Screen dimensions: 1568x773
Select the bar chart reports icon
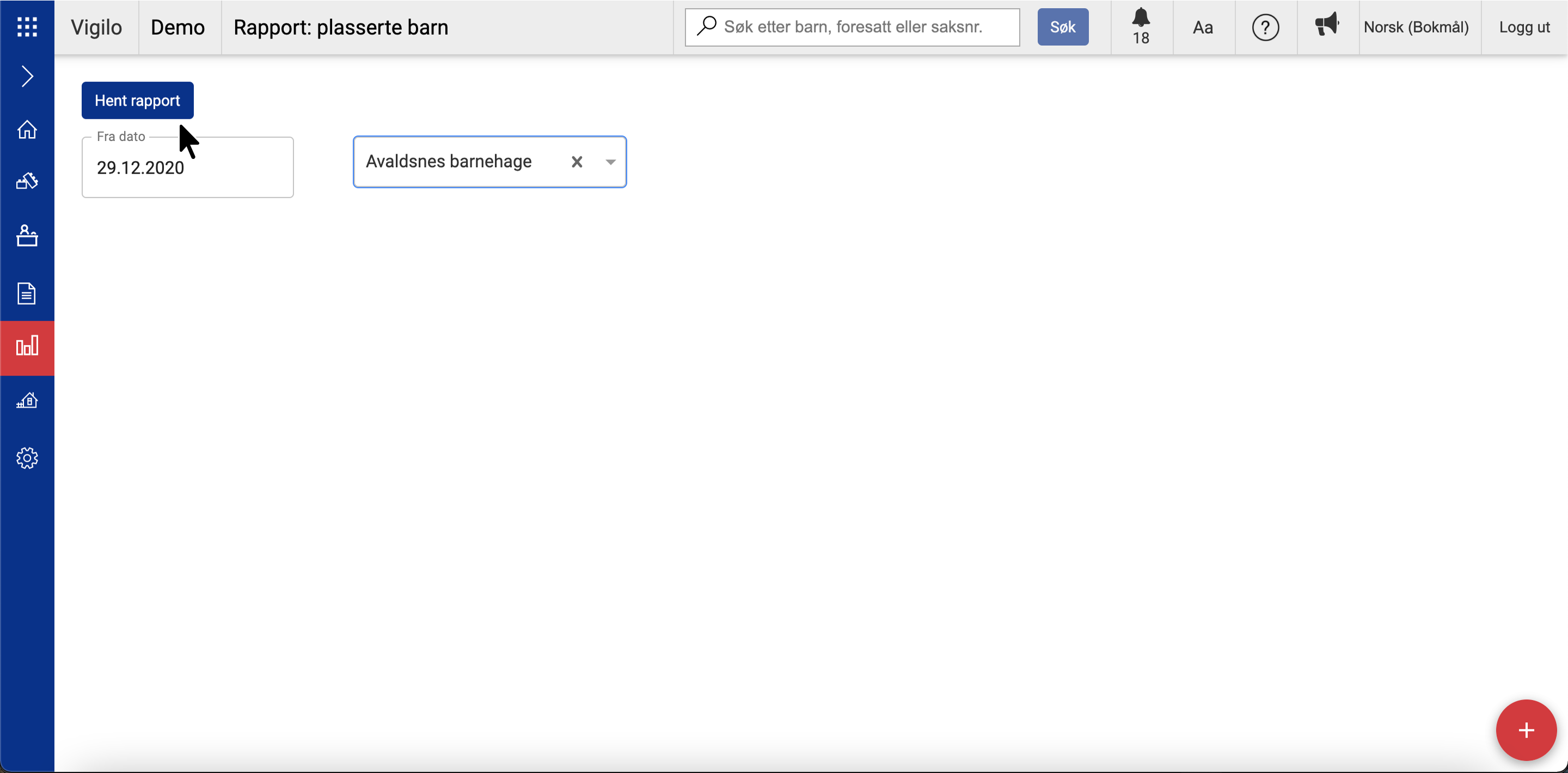point(27,347)
